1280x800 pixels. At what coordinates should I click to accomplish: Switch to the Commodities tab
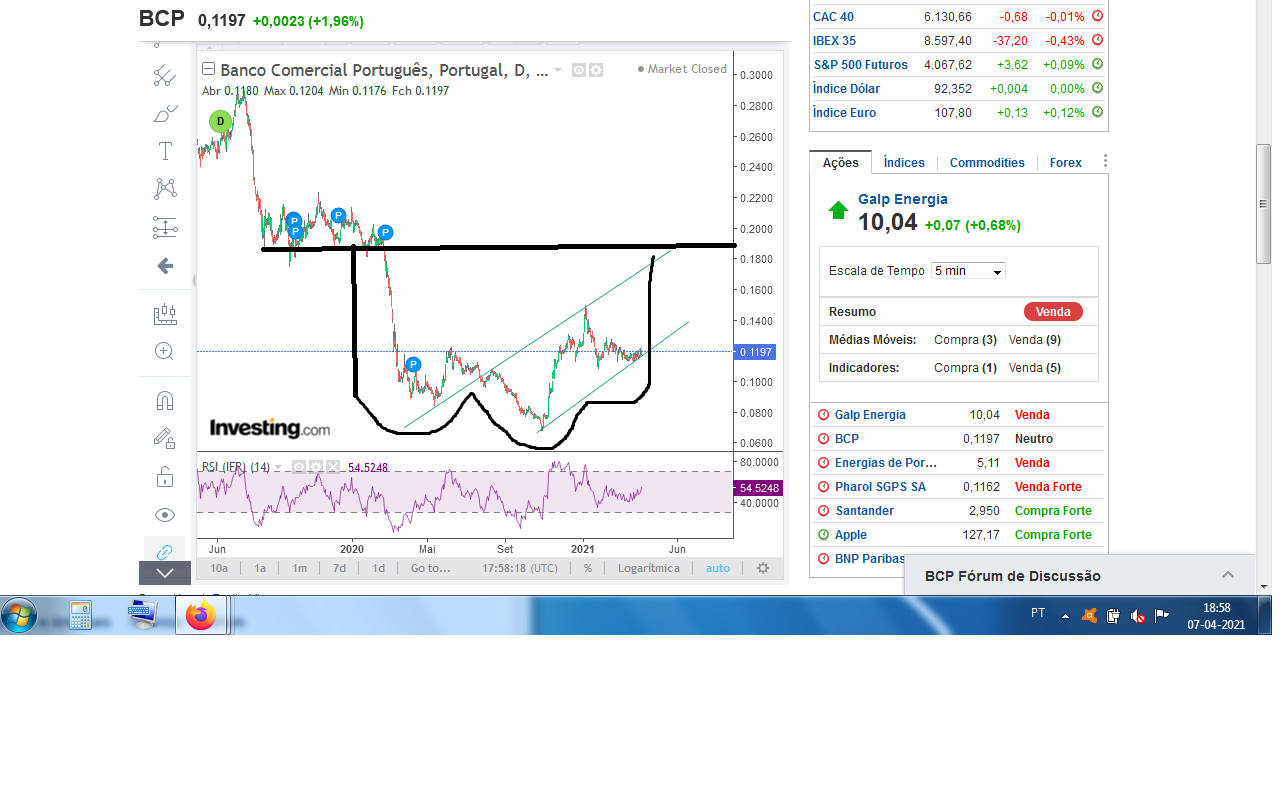[x=987, y=163]
